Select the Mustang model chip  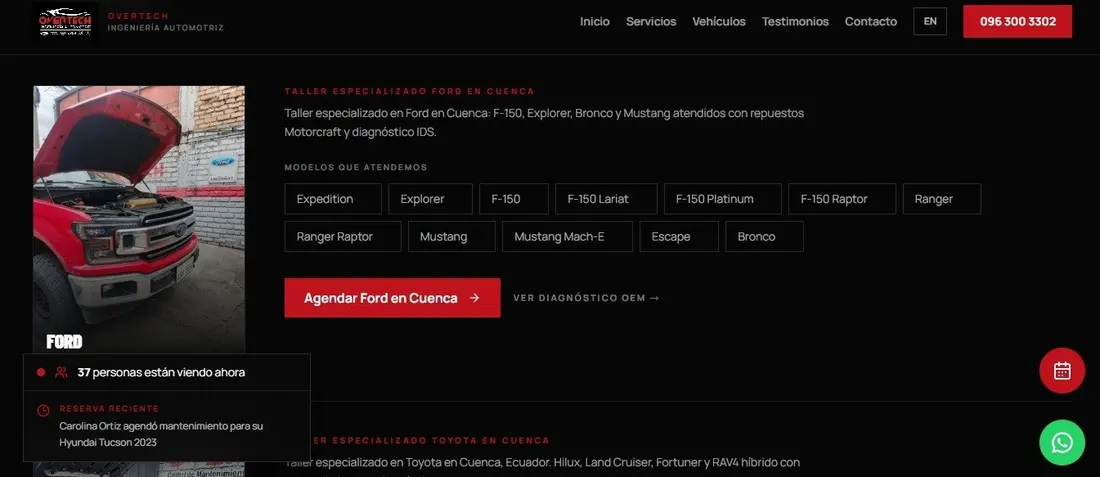coord(452,236)
